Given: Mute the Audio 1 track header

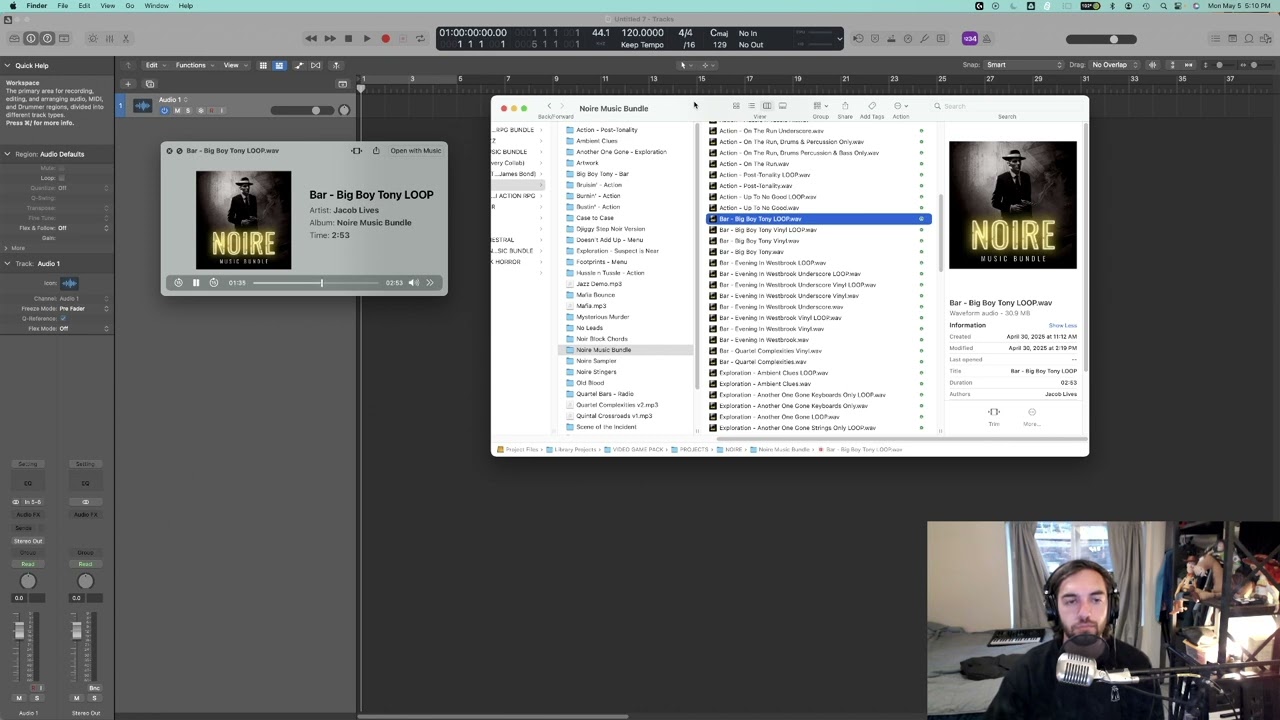Looking at the screenshot, I should tap(177, 110).
